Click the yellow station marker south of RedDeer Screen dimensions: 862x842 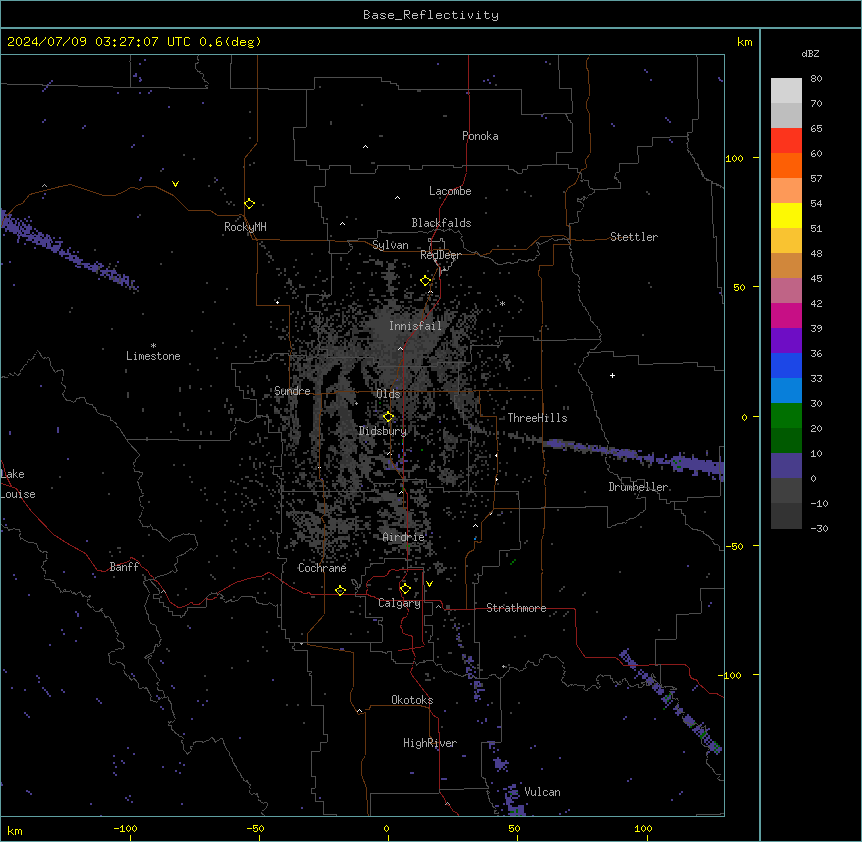tap(426, 281)
